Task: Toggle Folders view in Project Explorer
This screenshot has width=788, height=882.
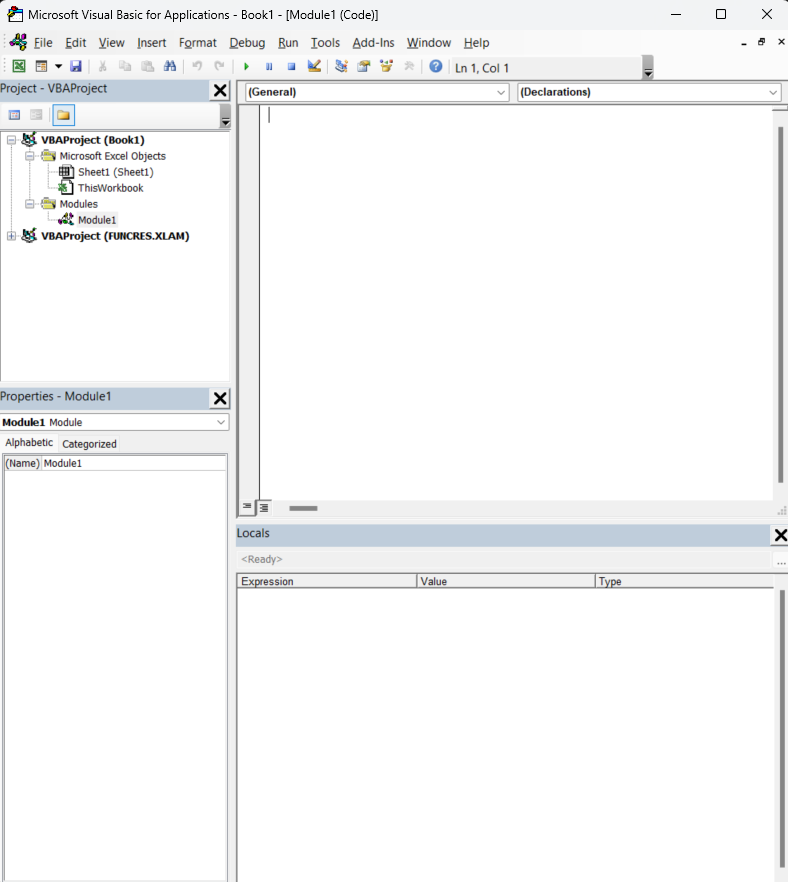Action: pyautogui.click(x=63, y=115)
